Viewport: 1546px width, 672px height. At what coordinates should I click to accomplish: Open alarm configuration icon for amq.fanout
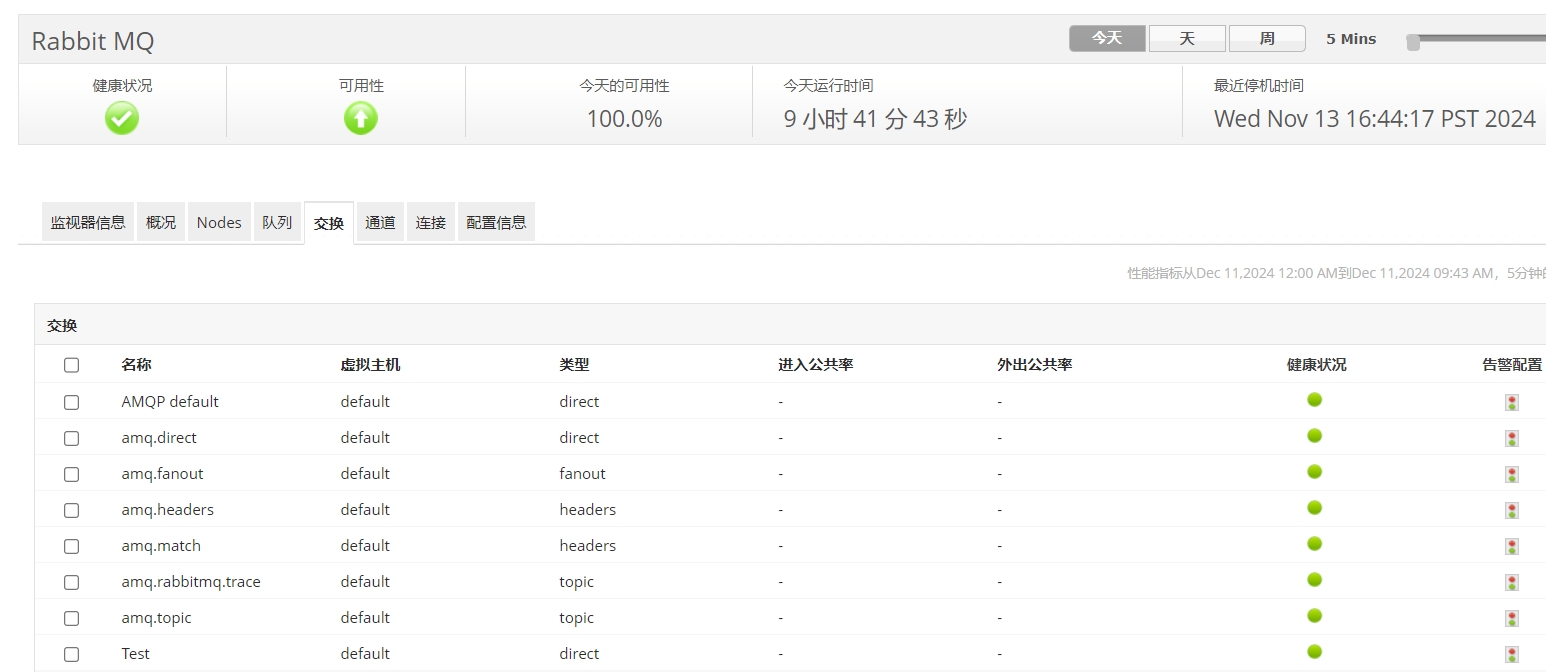click(1512, 474)
